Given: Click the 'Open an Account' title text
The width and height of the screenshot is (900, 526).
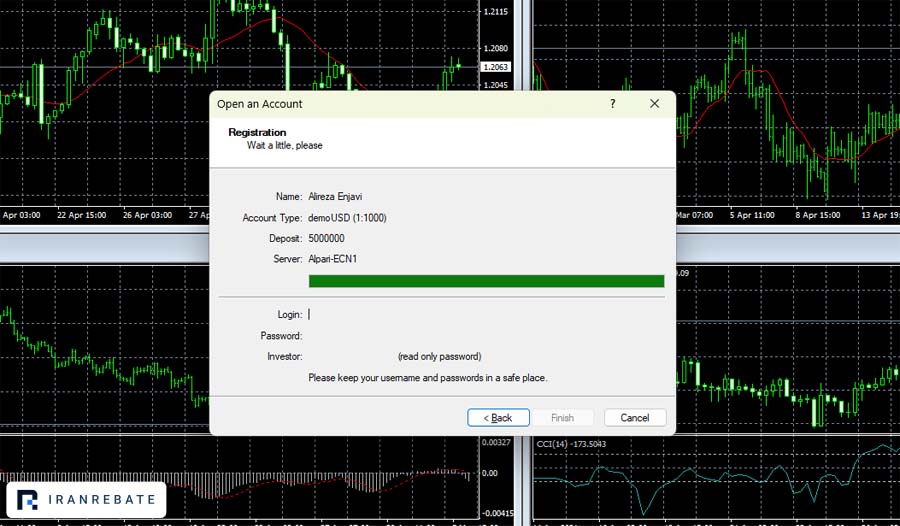Looking at the screenshot, I should click(x=259, y=104).
